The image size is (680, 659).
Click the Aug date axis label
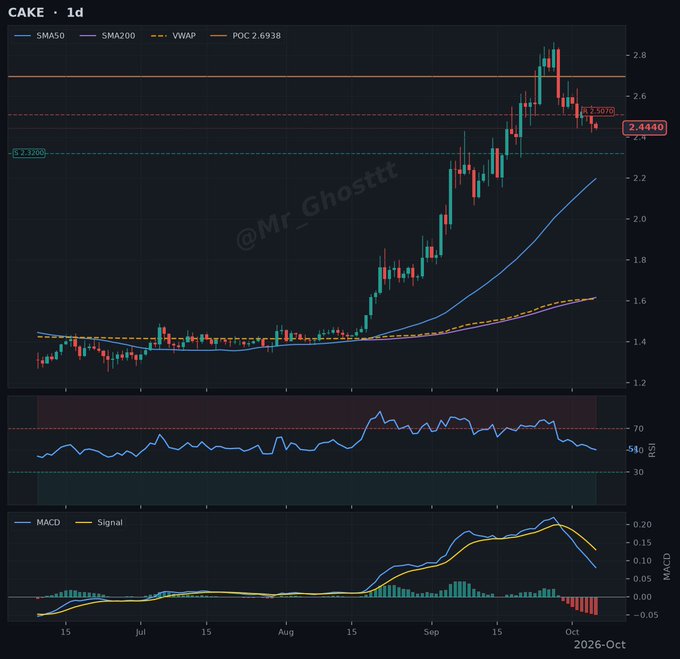point(286,632)
